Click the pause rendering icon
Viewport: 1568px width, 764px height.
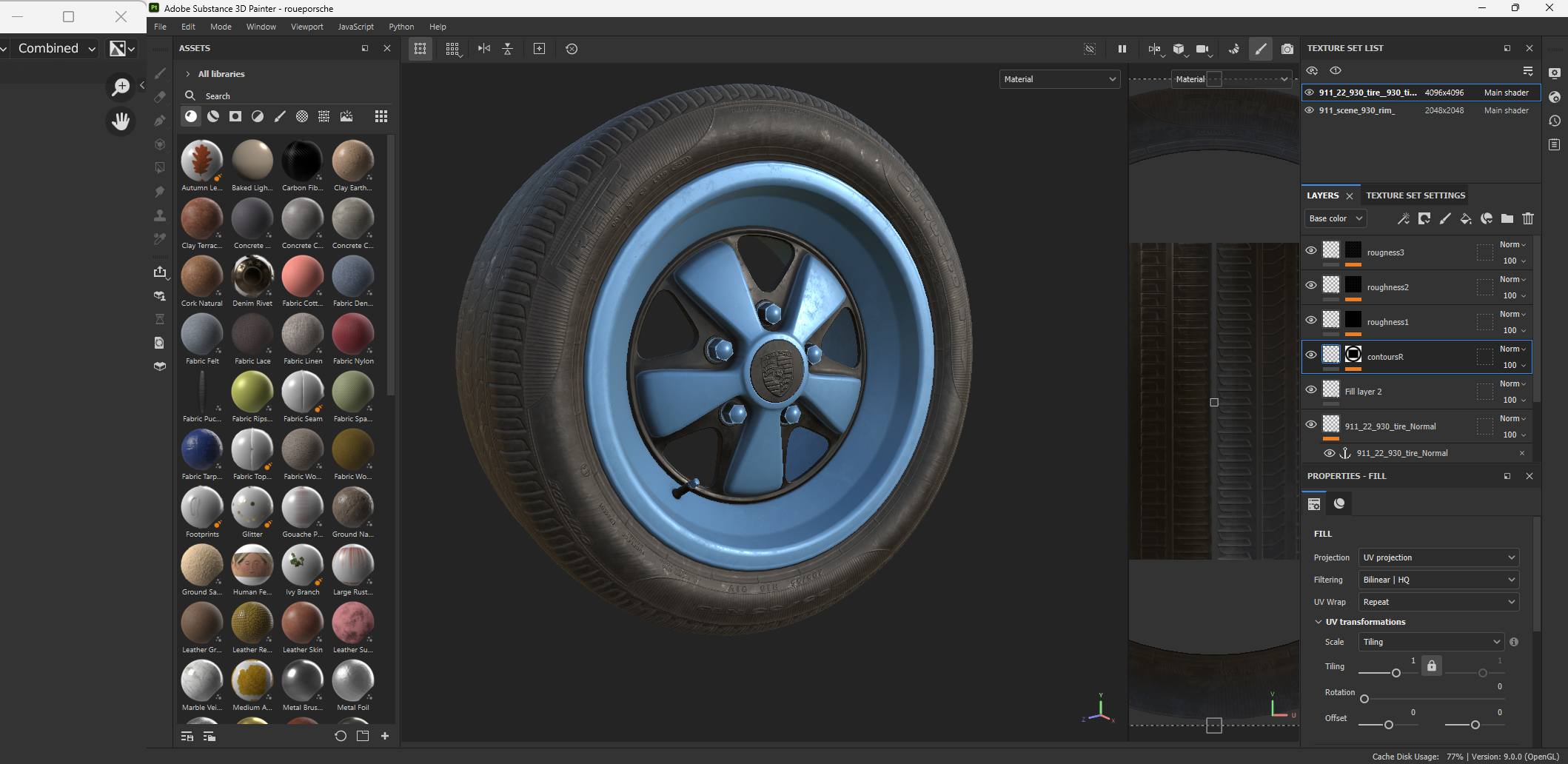1122,49
